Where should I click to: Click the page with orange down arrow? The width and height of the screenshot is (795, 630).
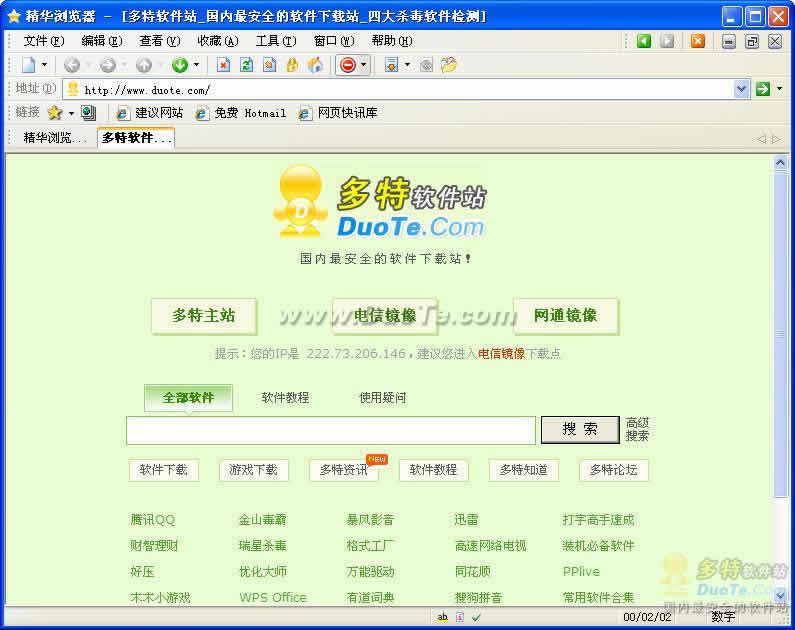(x=391, y=65)
